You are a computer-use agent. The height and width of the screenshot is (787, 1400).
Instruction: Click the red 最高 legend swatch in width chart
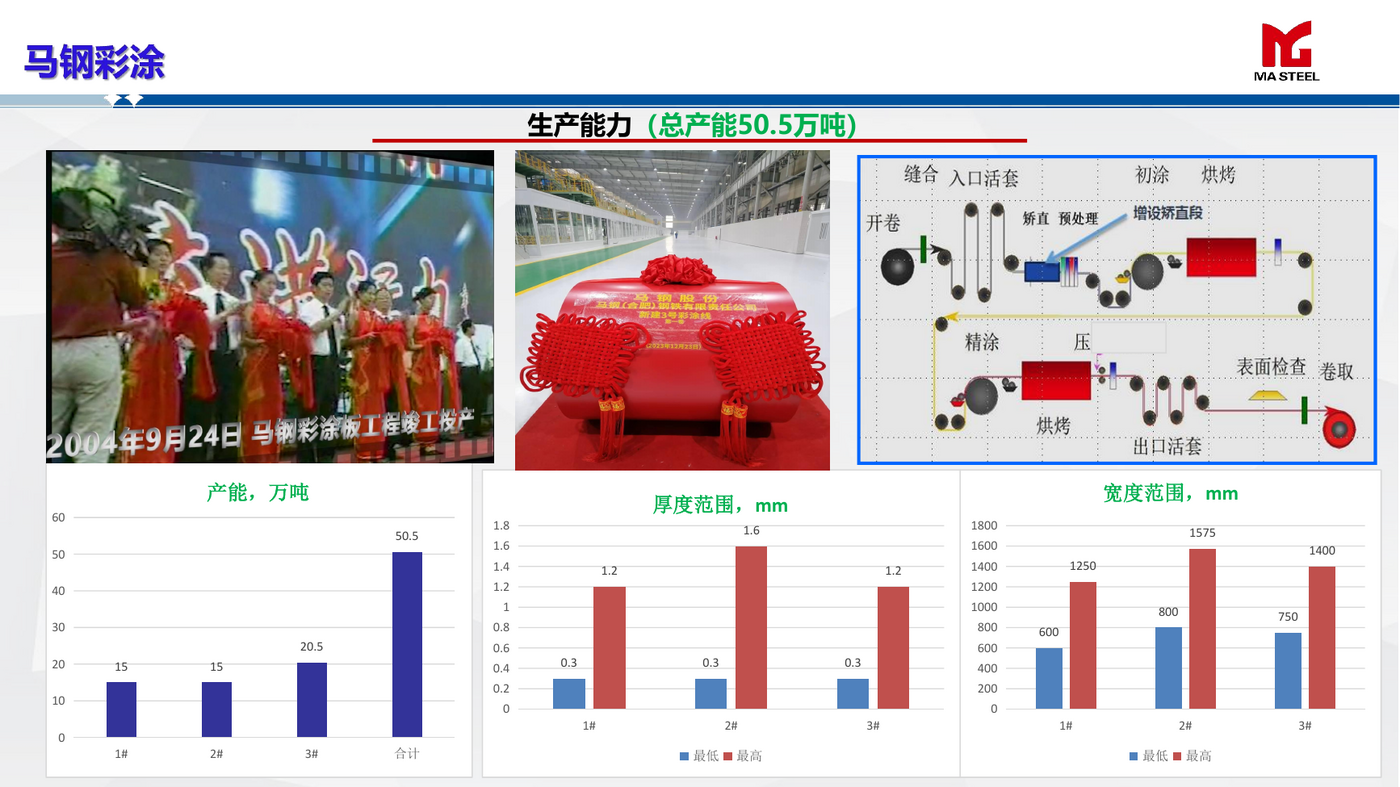pyautogui.click(x=1178, y=756)
